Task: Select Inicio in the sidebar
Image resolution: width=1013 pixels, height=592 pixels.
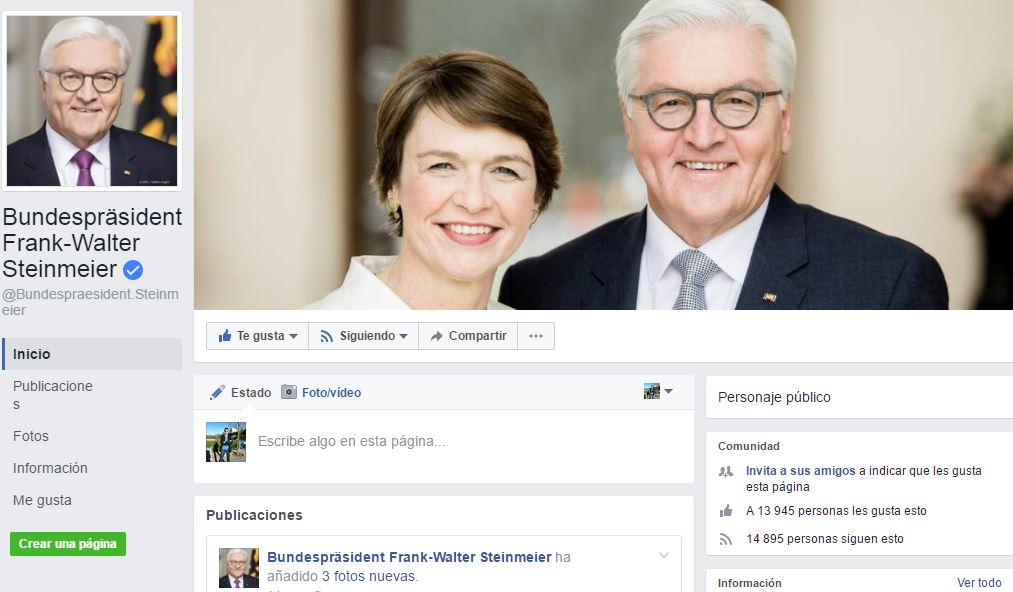Action: click(x=32, y=354)
